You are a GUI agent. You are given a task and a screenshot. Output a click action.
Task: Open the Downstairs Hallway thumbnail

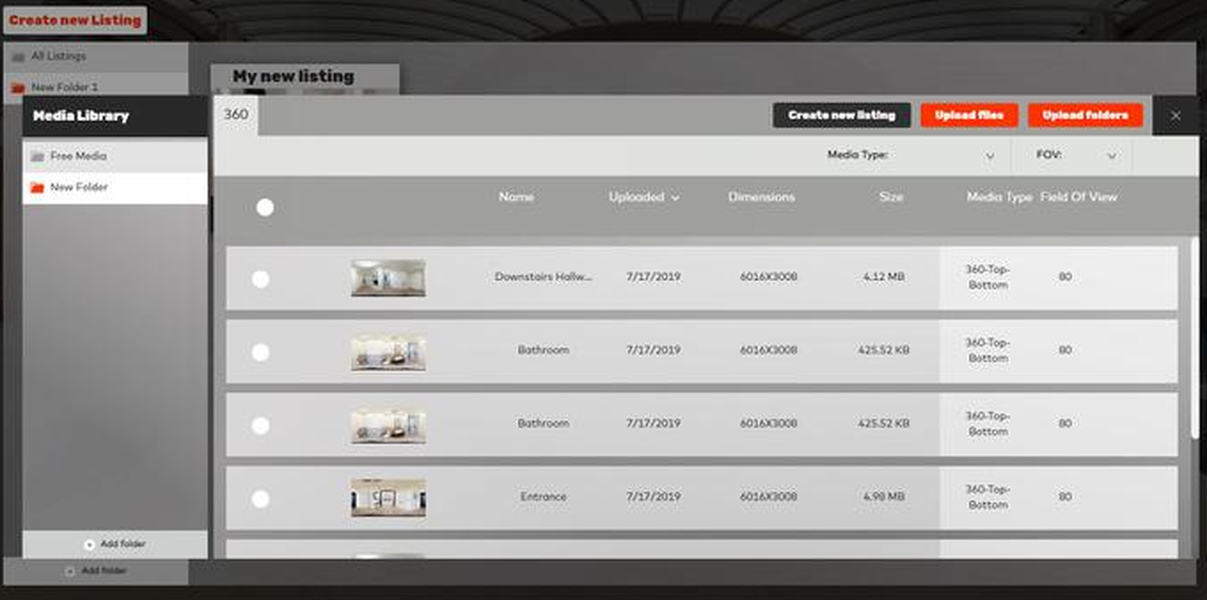point(388,278)
